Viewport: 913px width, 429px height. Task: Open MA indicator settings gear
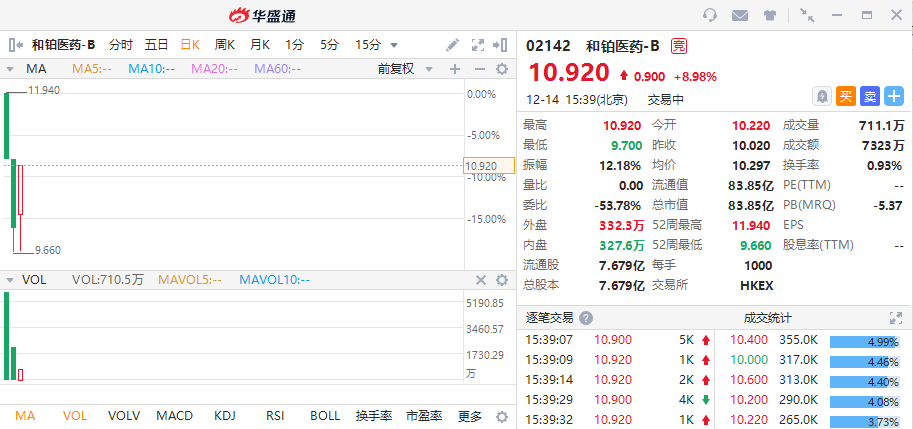click(502, 69)
